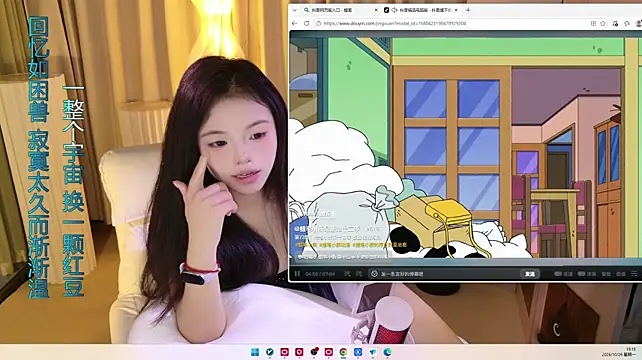Reload the Douyin page
Viewport: 642px width, 360px height.
[x=306, y=23]
